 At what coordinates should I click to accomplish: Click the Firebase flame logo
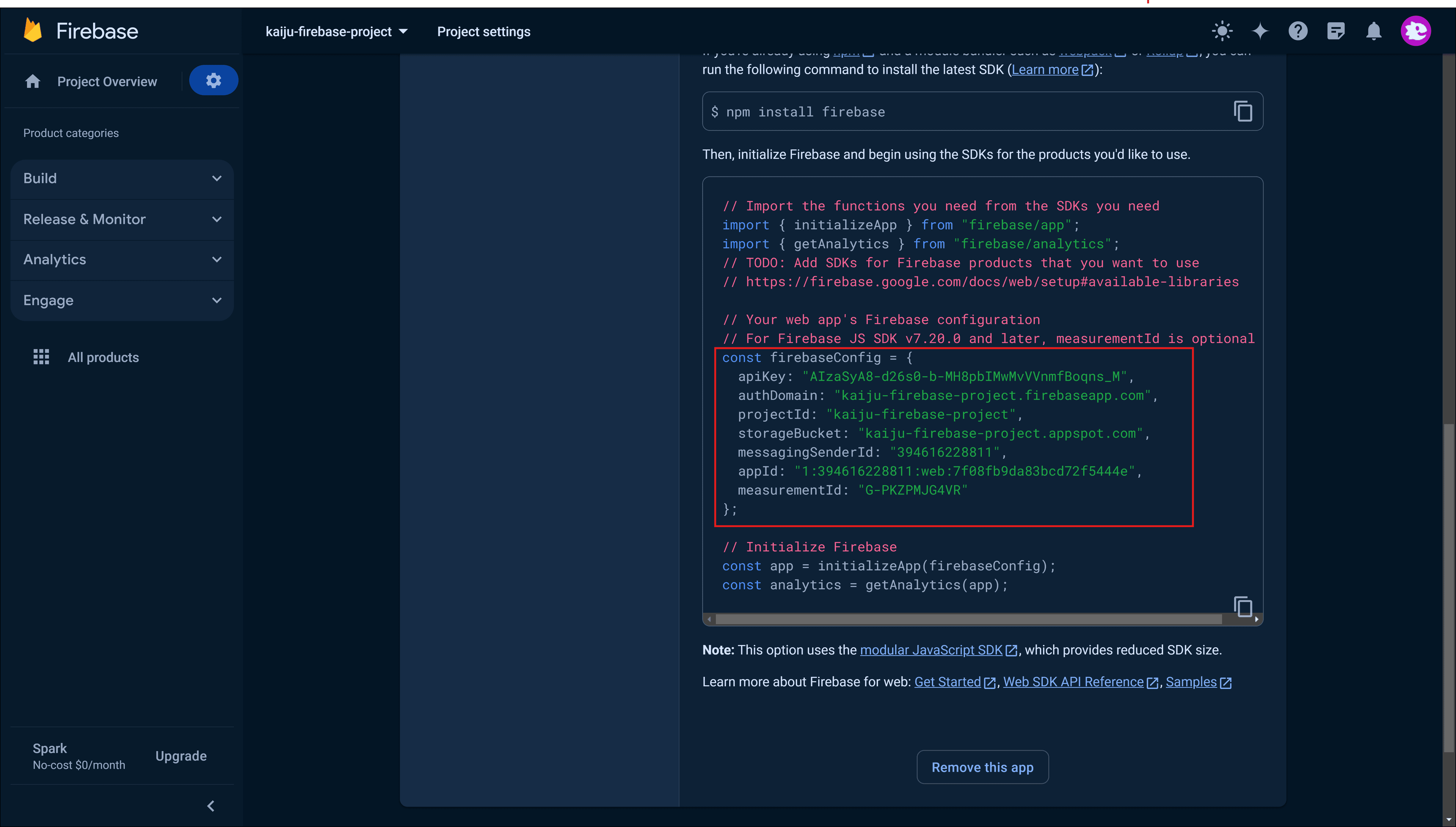tap(33, 31)
